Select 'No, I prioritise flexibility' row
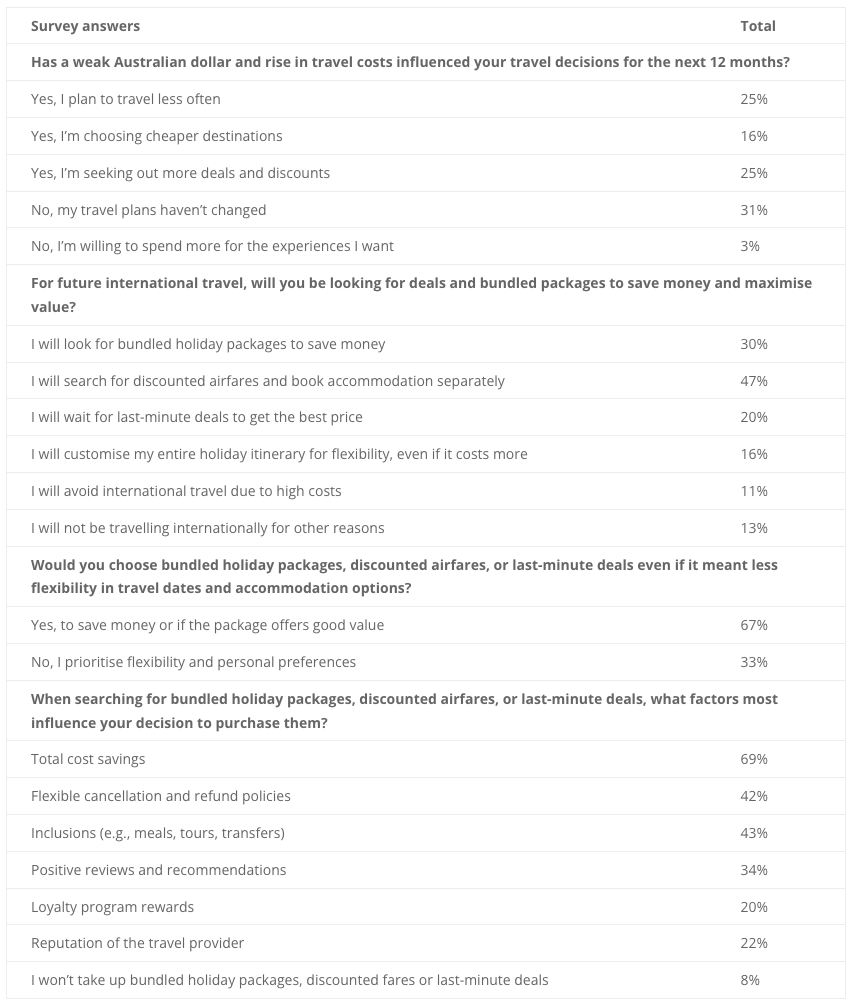854x1006 pixels. 426,662
